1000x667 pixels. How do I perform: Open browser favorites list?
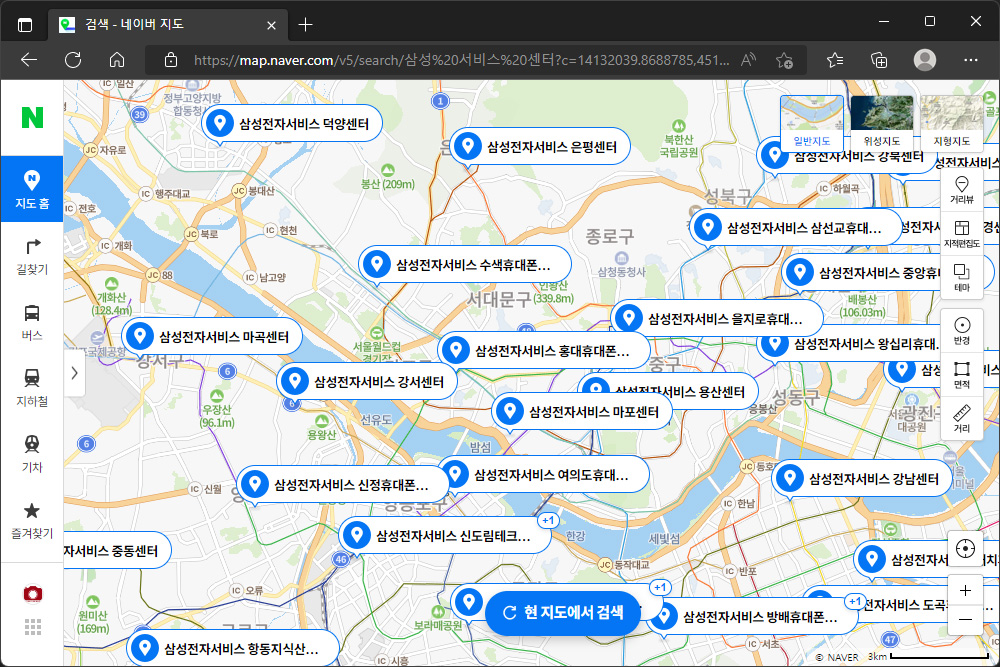pyautogui.click(x=835, y=60)
